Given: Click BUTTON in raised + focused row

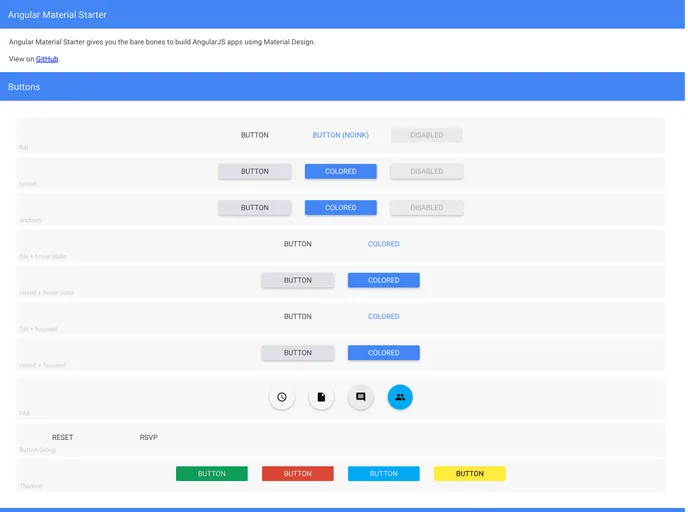Looking at the screenshot, I should tap(297, 353).
